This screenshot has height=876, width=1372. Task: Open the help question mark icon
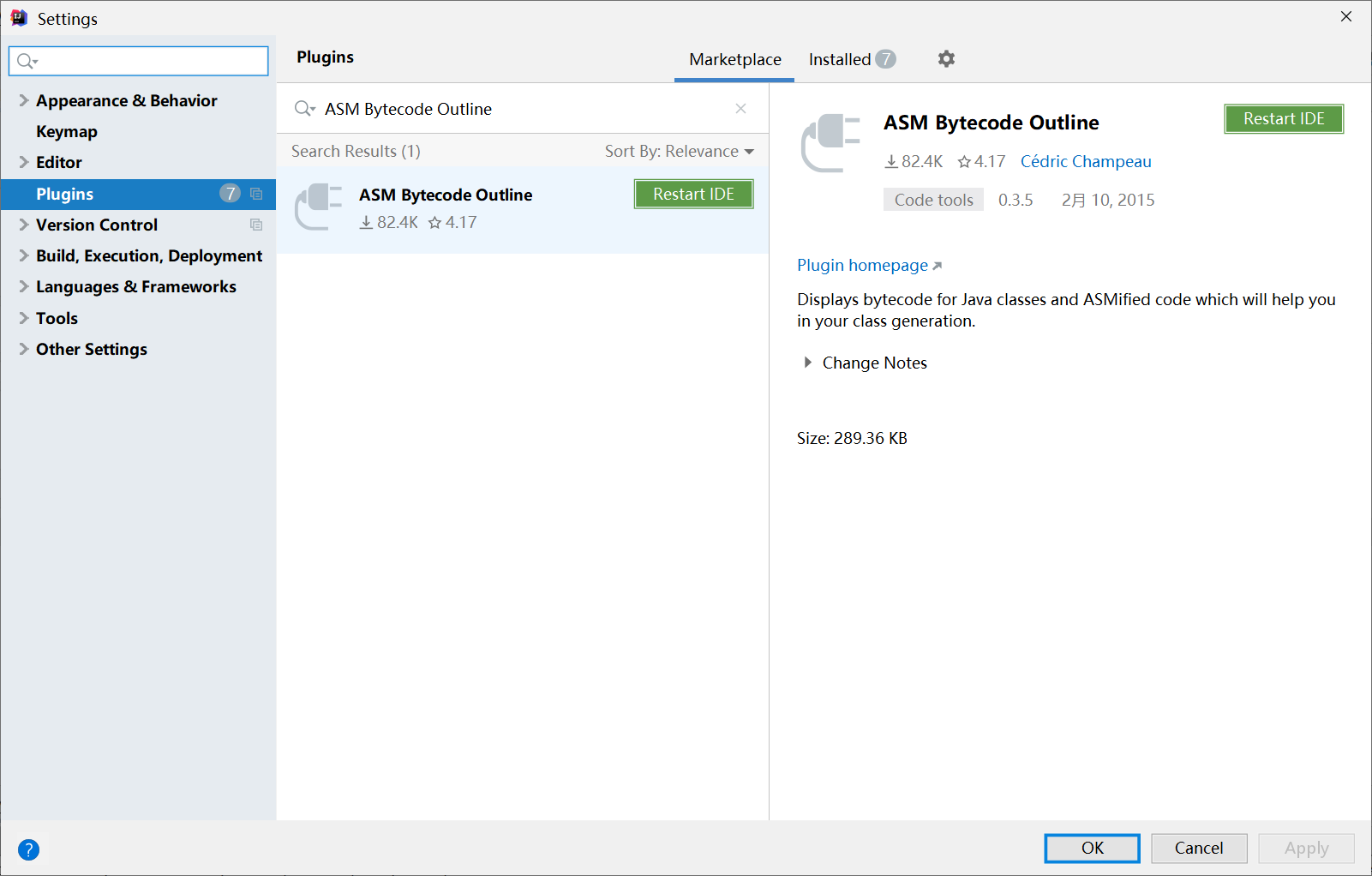(x=28, y=849)
